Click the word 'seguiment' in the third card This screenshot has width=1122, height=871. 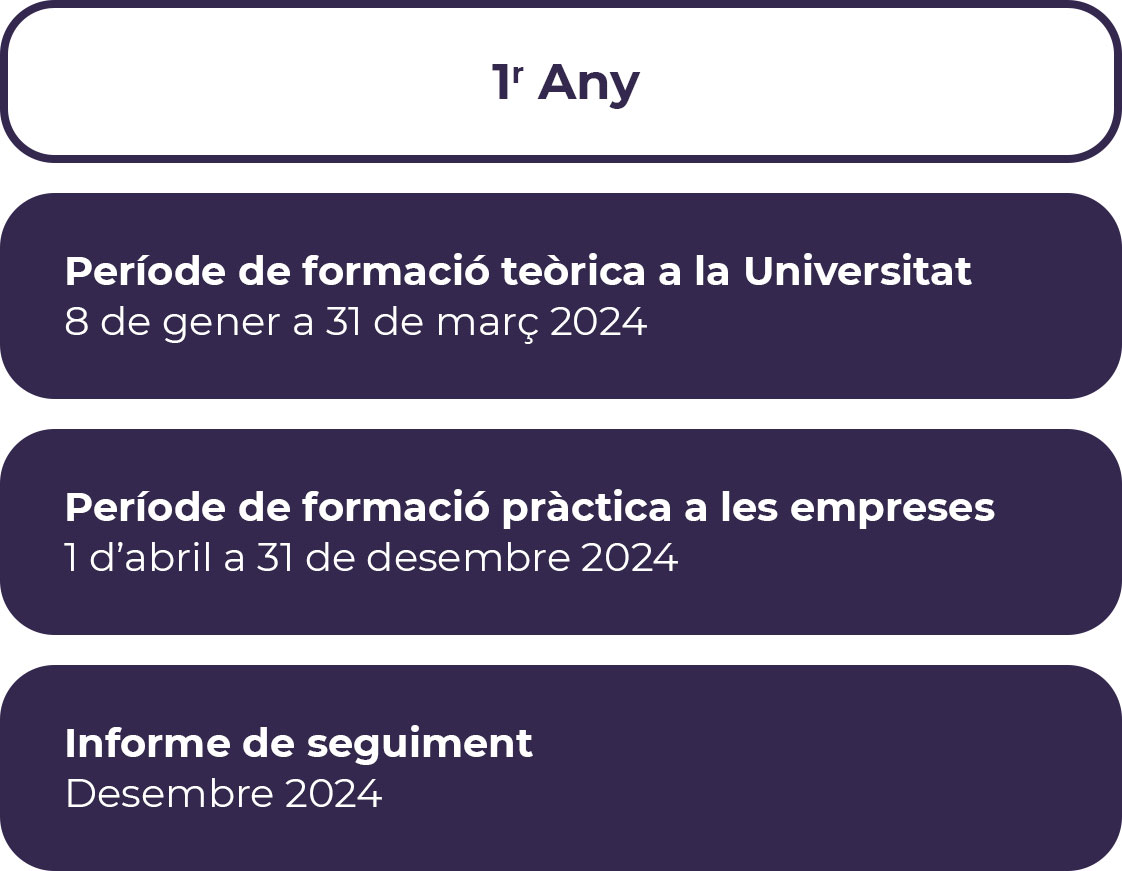click(x=420, y=746)
